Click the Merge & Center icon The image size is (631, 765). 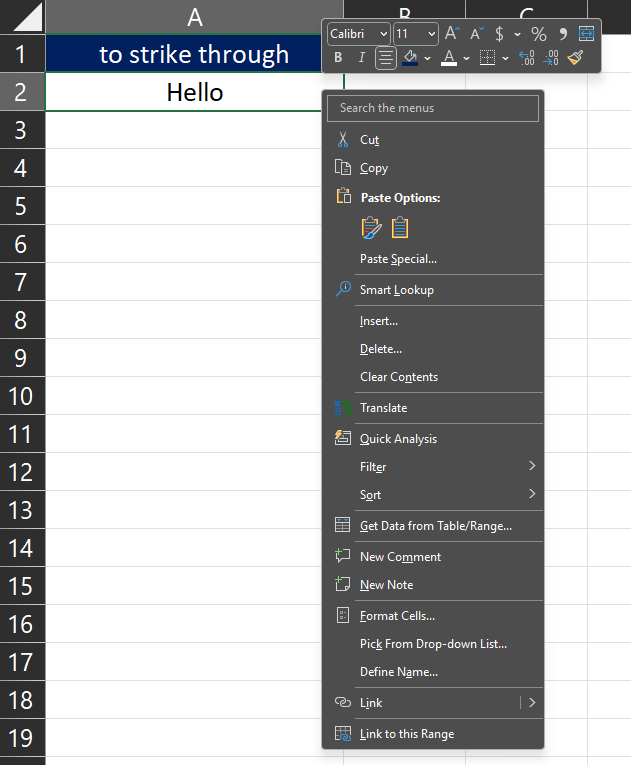coord(586,34)
